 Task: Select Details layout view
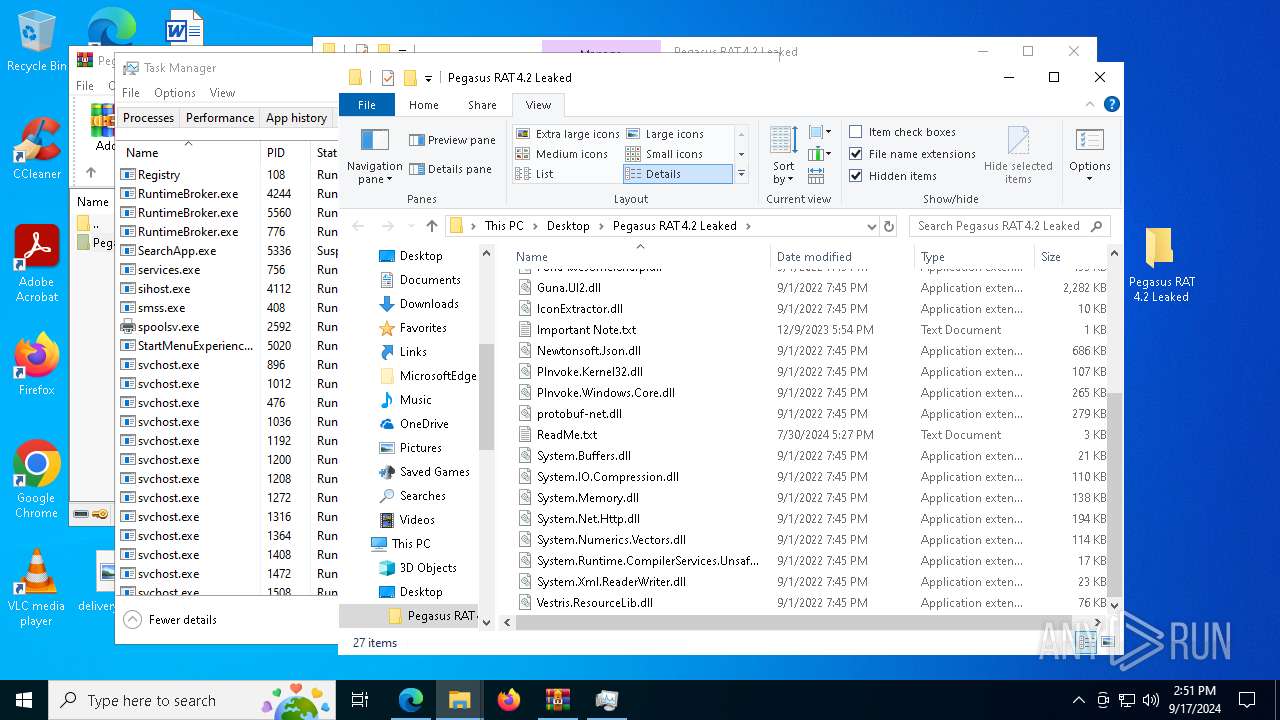click(x=677, y=174)
